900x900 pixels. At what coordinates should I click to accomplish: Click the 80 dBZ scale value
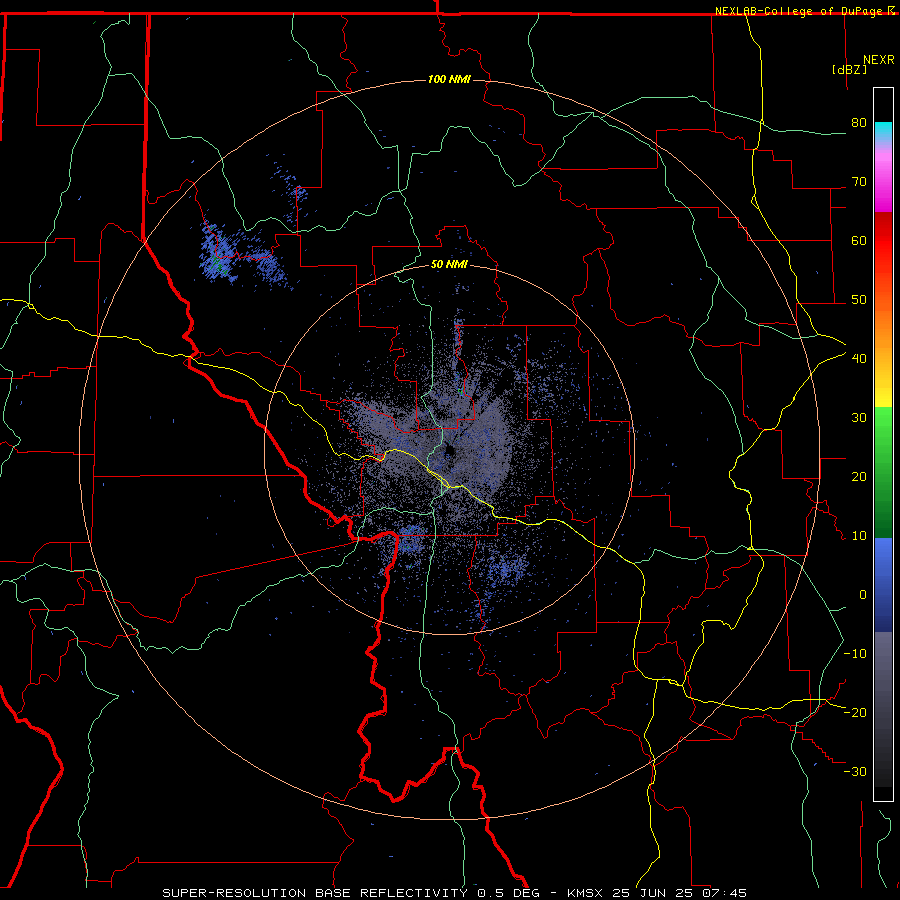859,123
